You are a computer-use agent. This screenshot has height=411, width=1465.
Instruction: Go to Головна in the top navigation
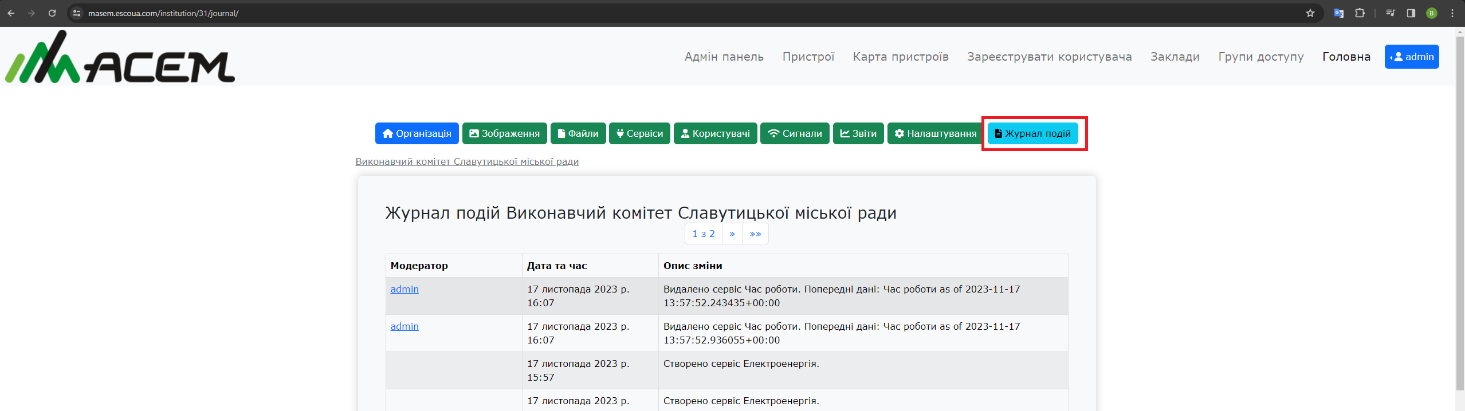[1346, 57]
